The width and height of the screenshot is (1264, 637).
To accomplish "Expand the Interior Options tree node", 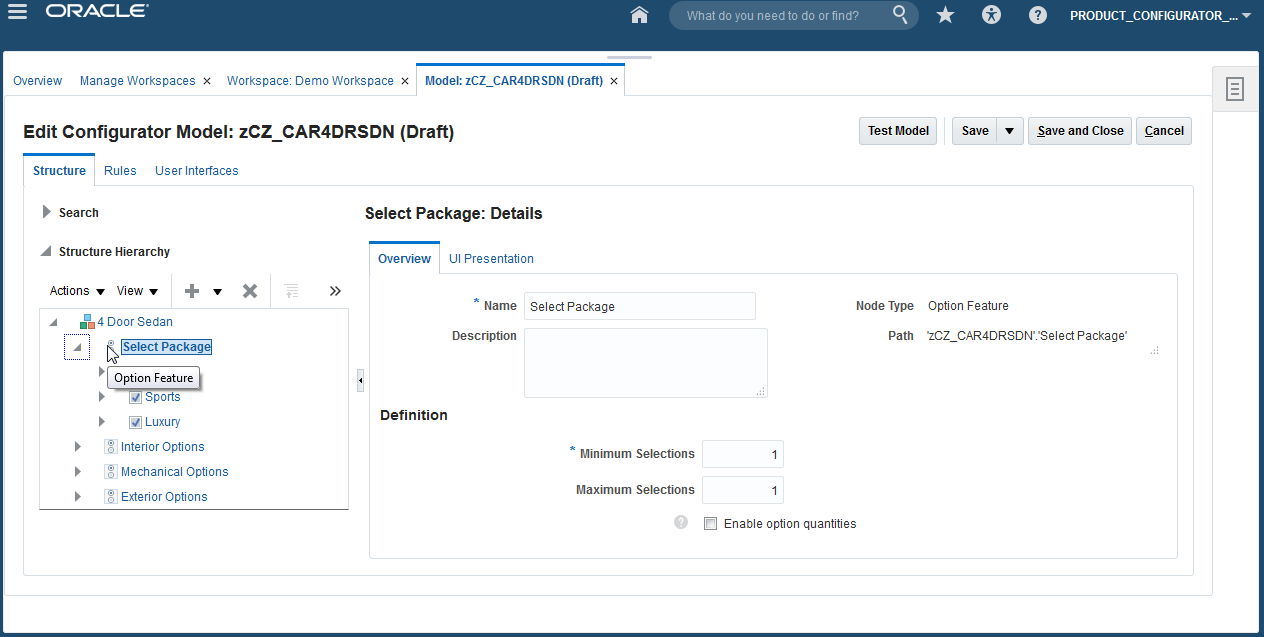I will click(78, 446).
